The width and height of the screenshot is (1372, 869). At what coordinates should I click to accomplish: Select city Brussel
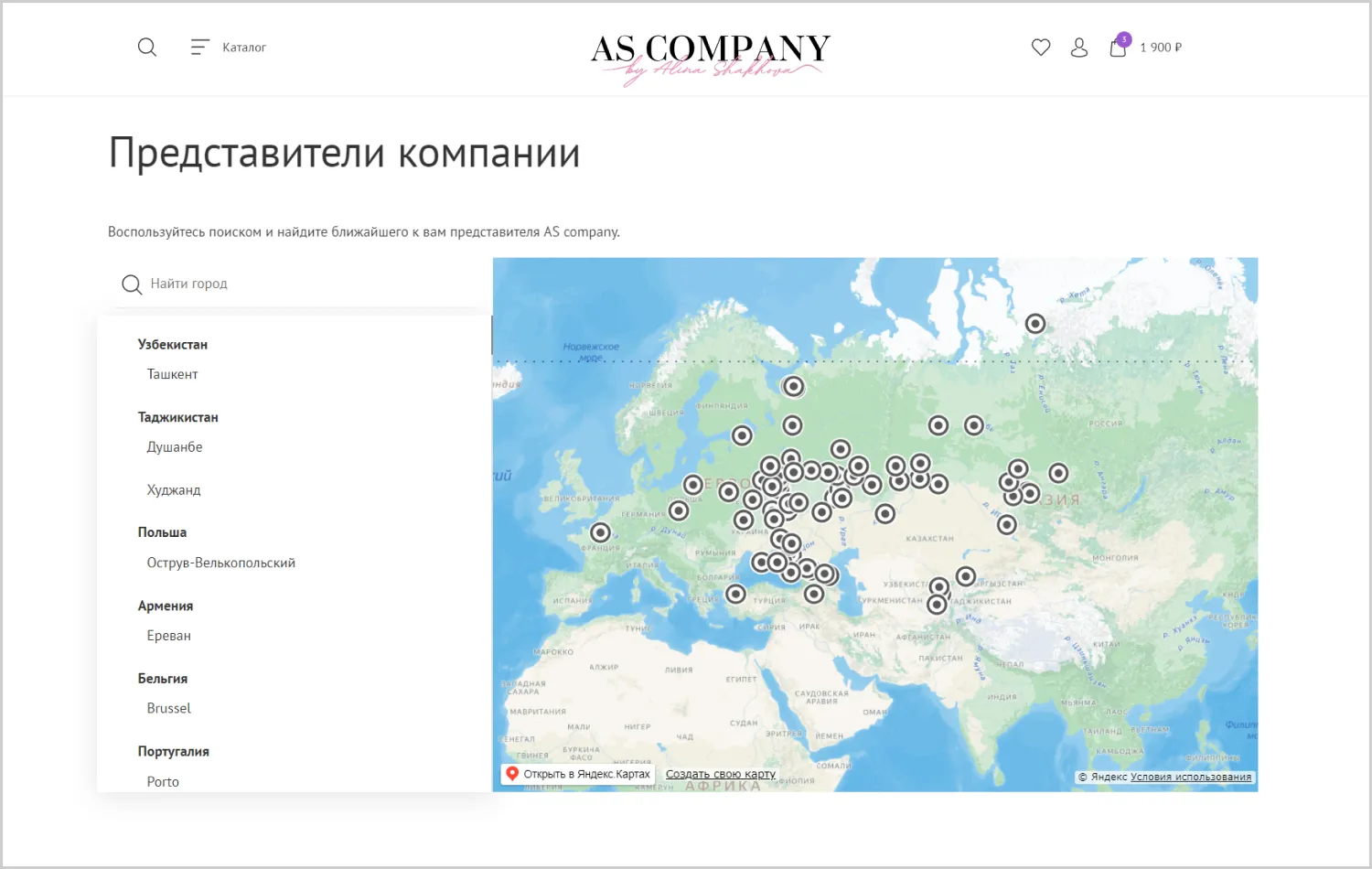[169, 708]
